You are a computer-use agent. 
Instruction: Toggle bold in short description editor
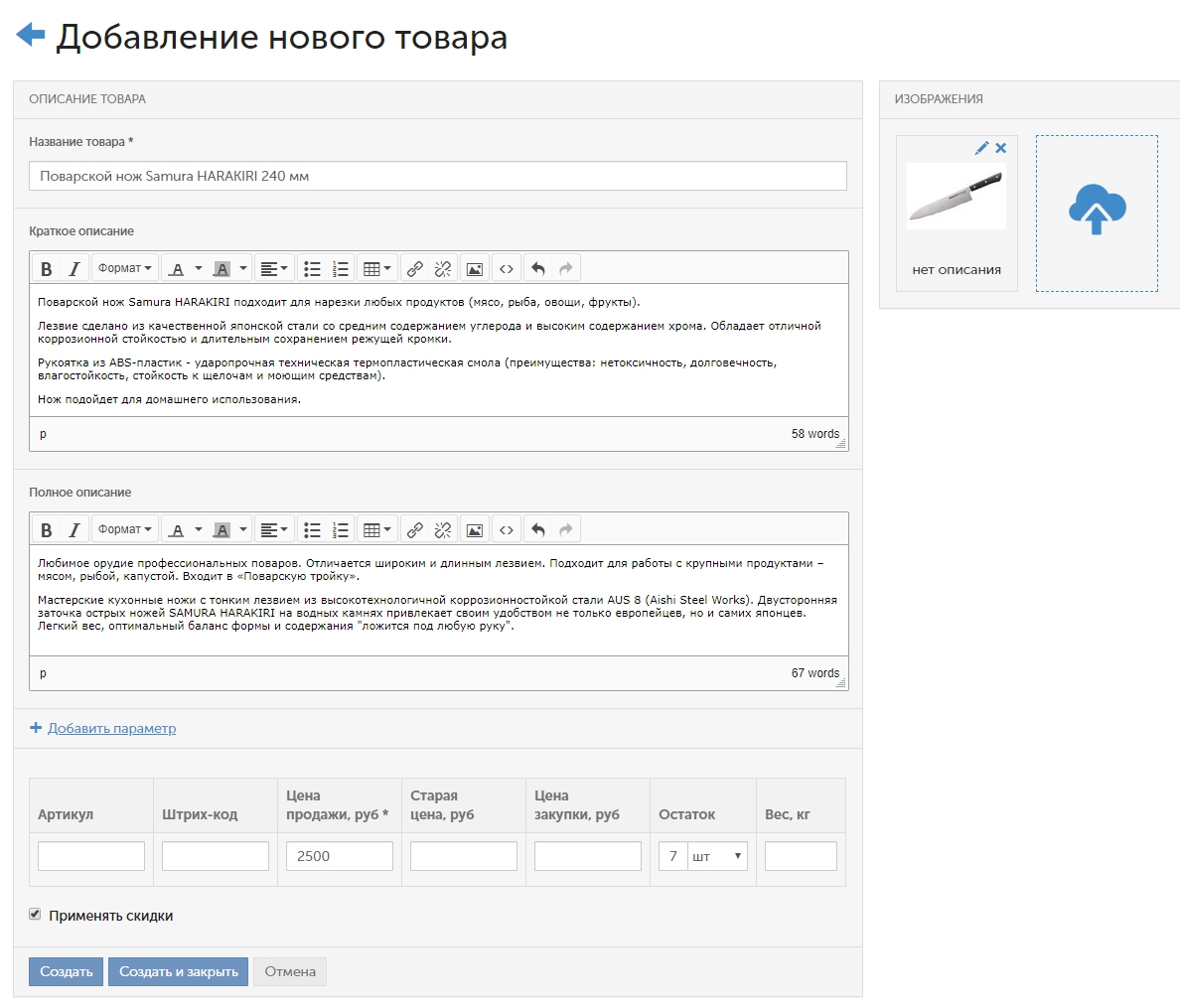click(x=46, y=269)
